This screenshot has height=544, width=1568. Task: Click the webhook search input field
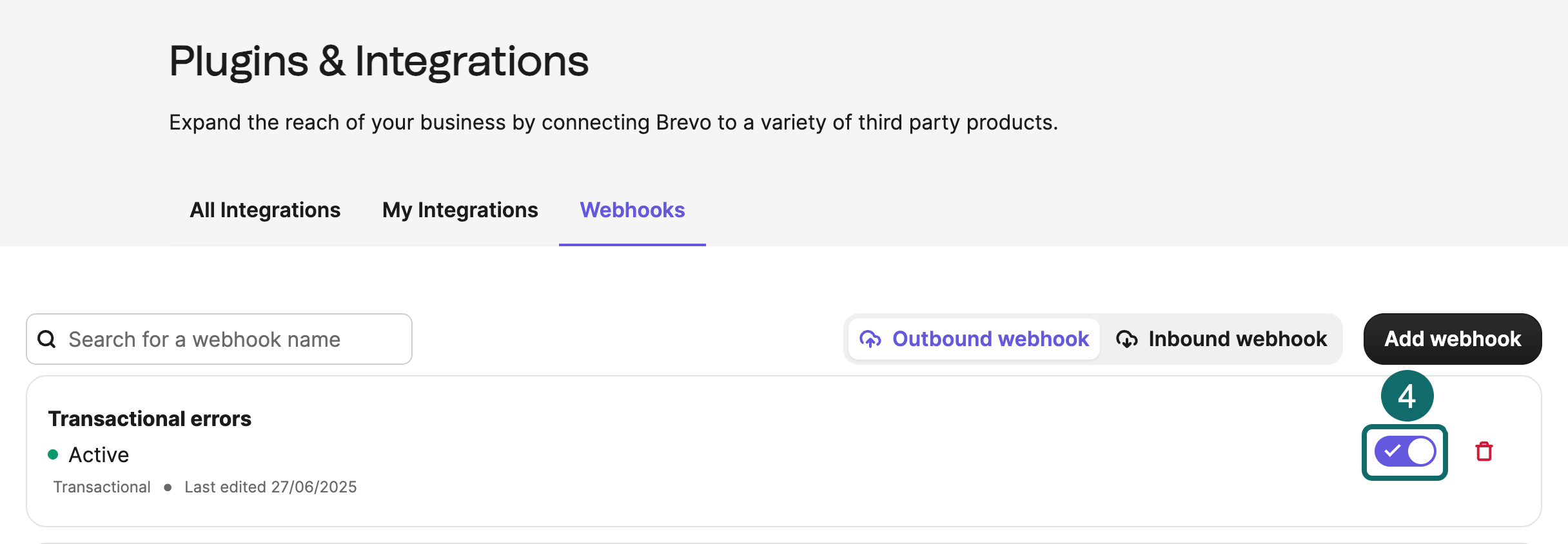coord(219,338)
